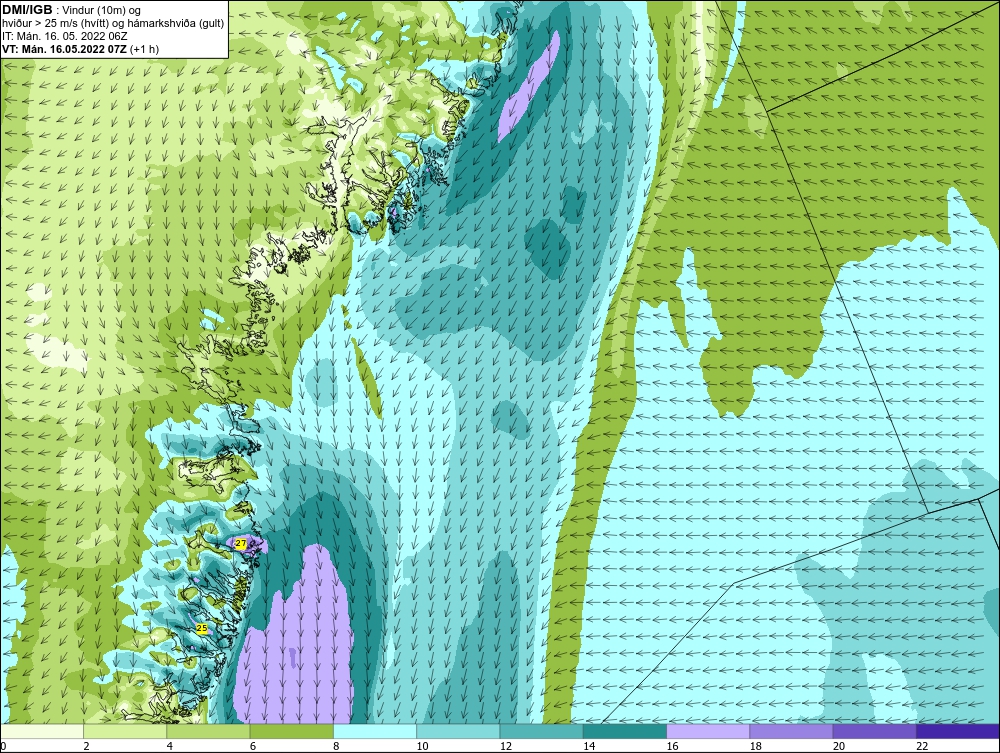This screenshot has width=1000, height=753.
Task: Click the 'hviður > 25 m/s (hvítt)' text line
Action: [x=113, y=24]
